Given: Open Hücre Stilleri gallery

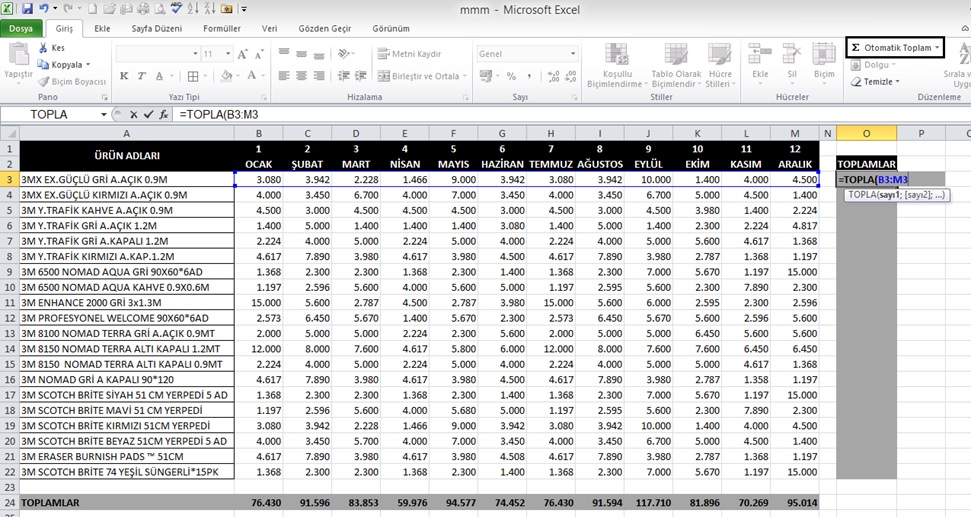Looking at the screenshot, I should (719, 66).
